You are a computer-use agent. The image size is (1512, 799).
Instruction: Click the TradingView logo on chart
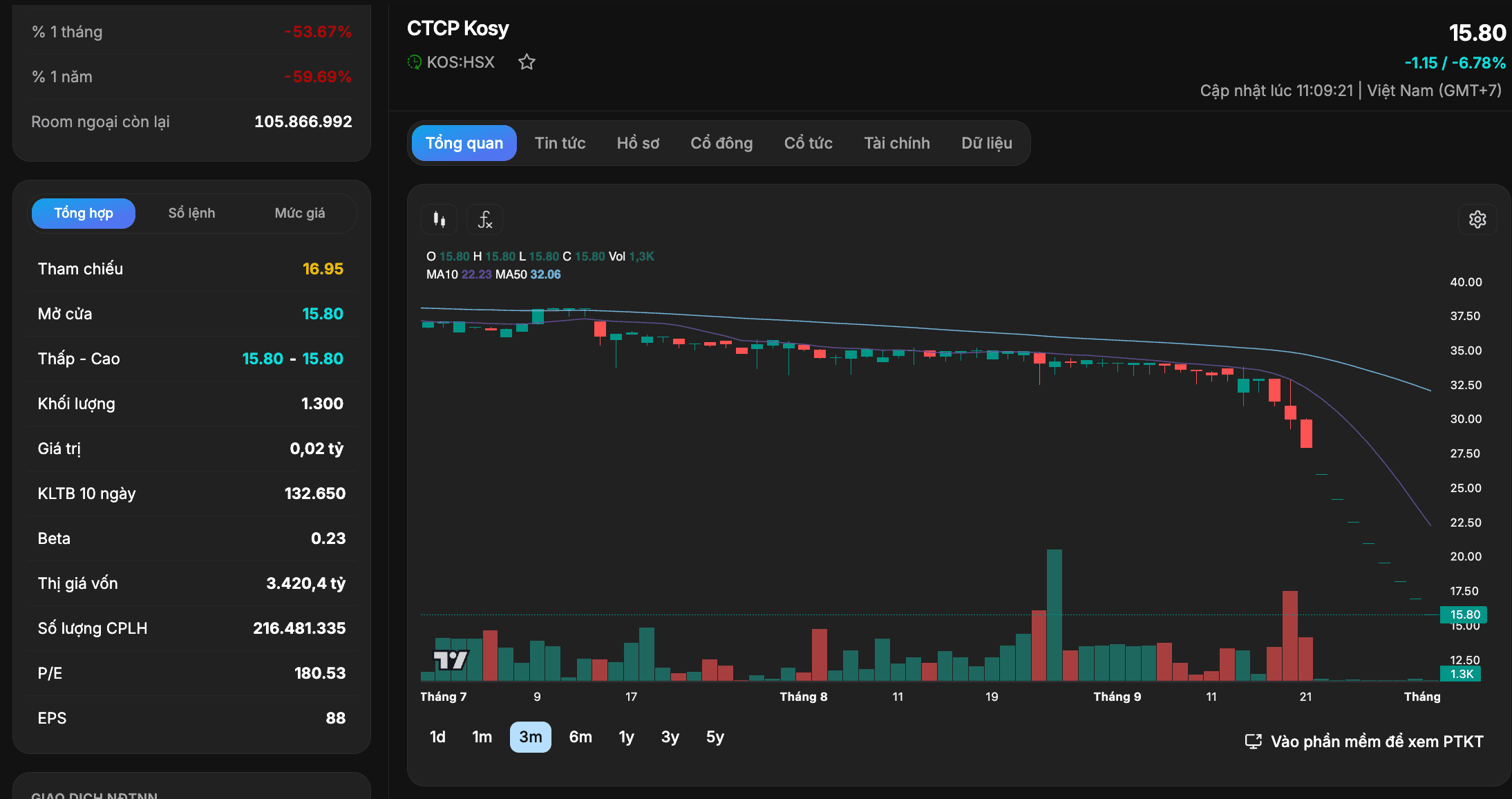451,660
